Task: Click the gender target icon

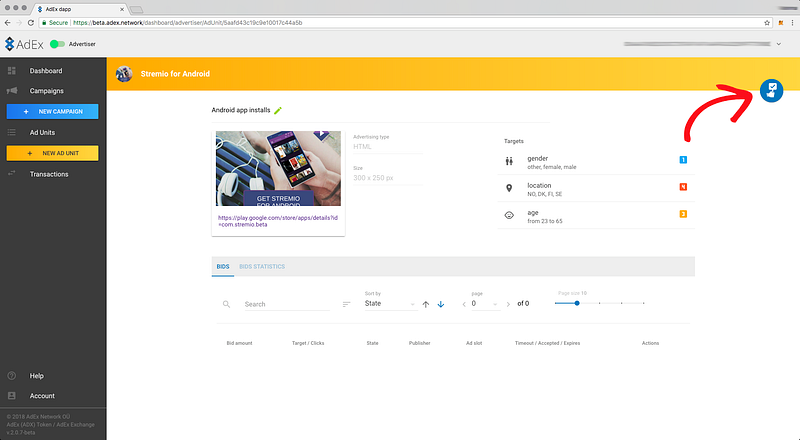Action: [509, 161]
